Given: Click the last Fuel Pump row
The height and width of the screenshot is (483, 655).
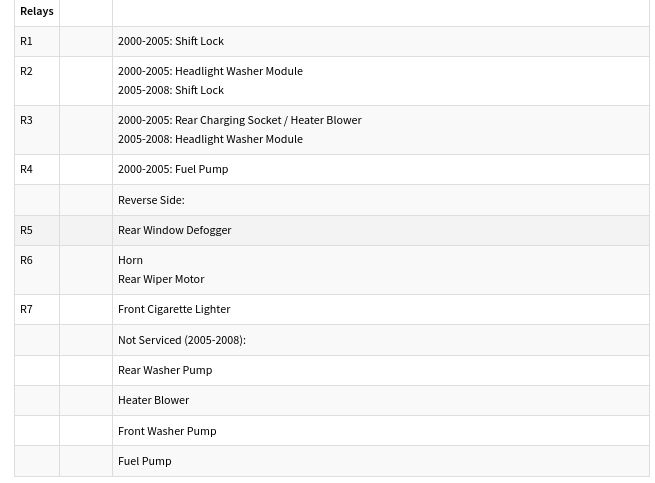Looking at the screenshot, I should [332, 461].
